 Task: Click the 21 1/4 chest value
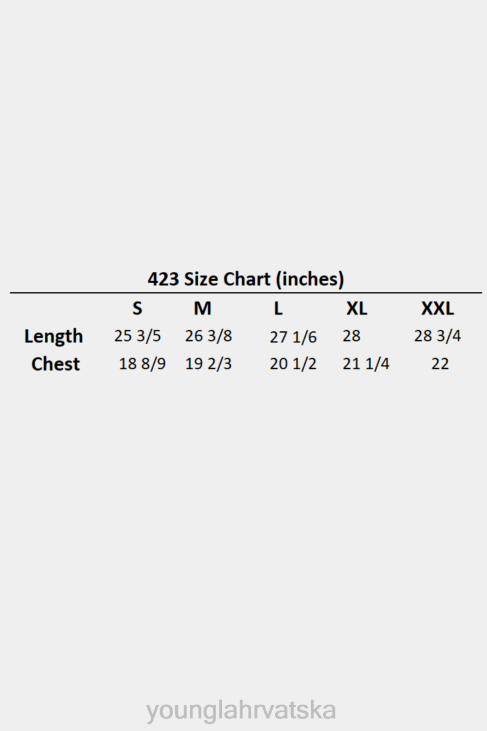pyautogui.click(x=366, y=364)
